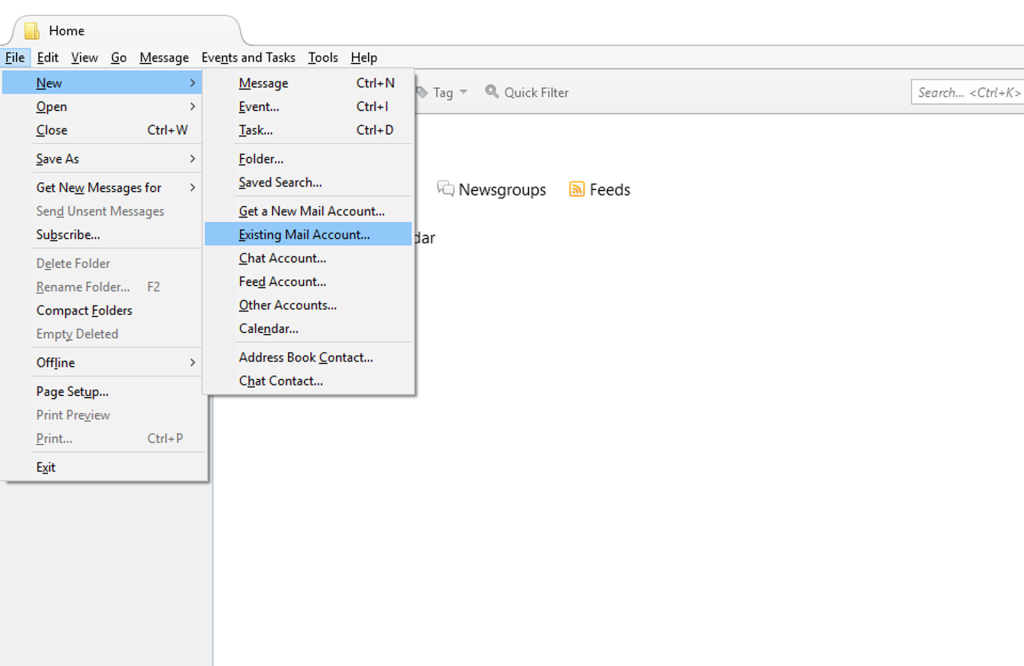Click the Quick Filter button
The width and height of the screenshot is (1024, 666).
(527, 92)
